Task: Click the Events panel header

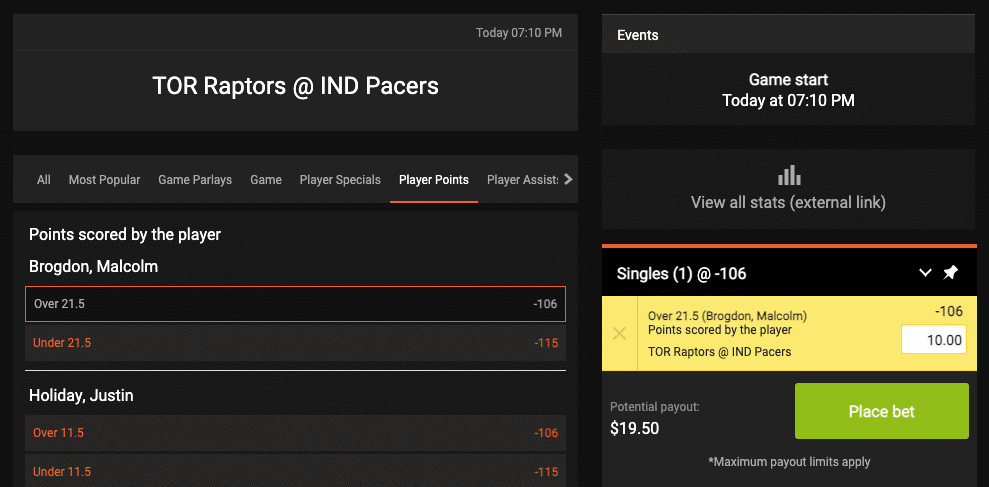Action: click(x=788, y=35)
